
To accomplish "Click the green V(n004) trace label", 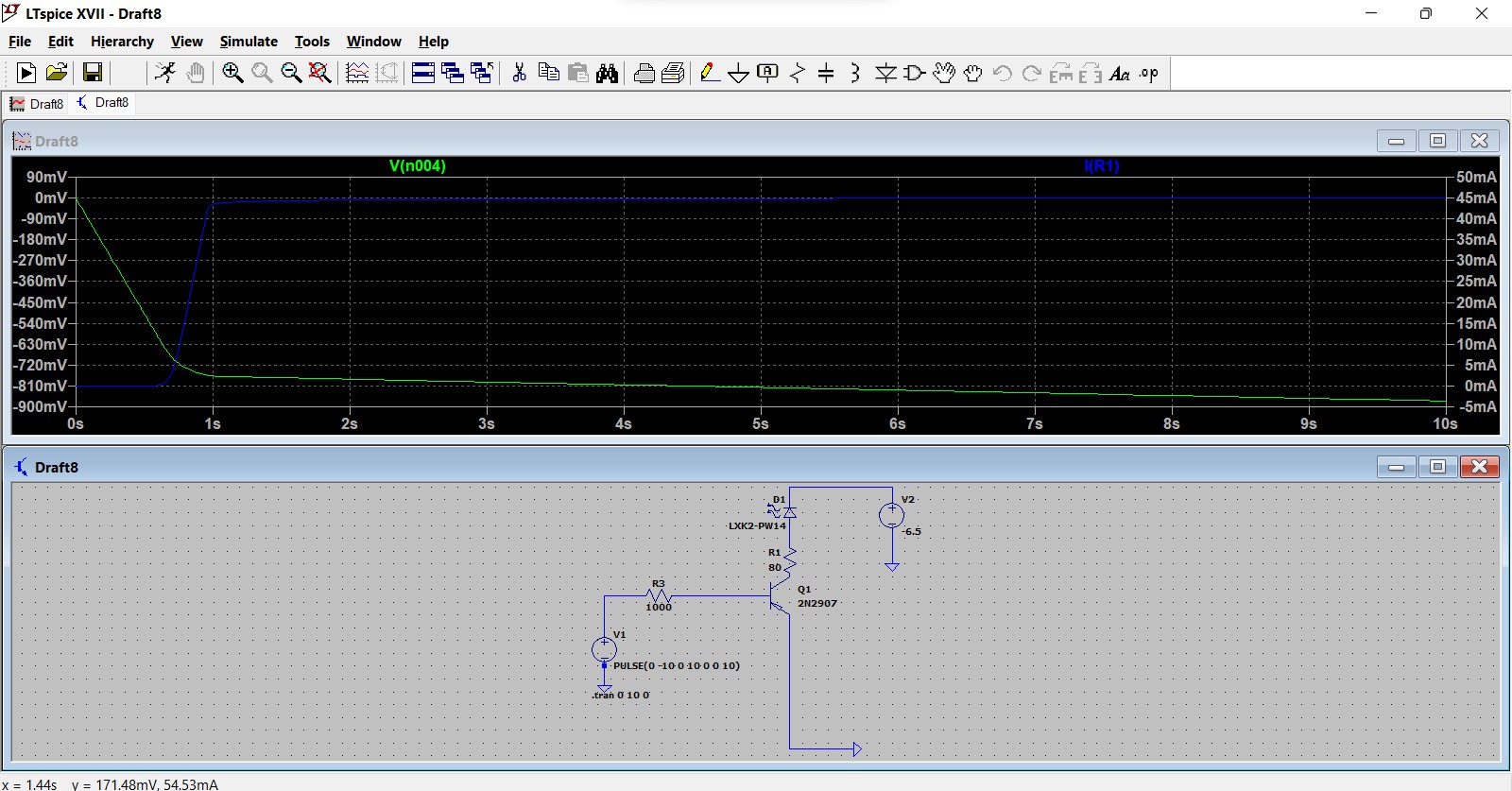I will 418,165.
